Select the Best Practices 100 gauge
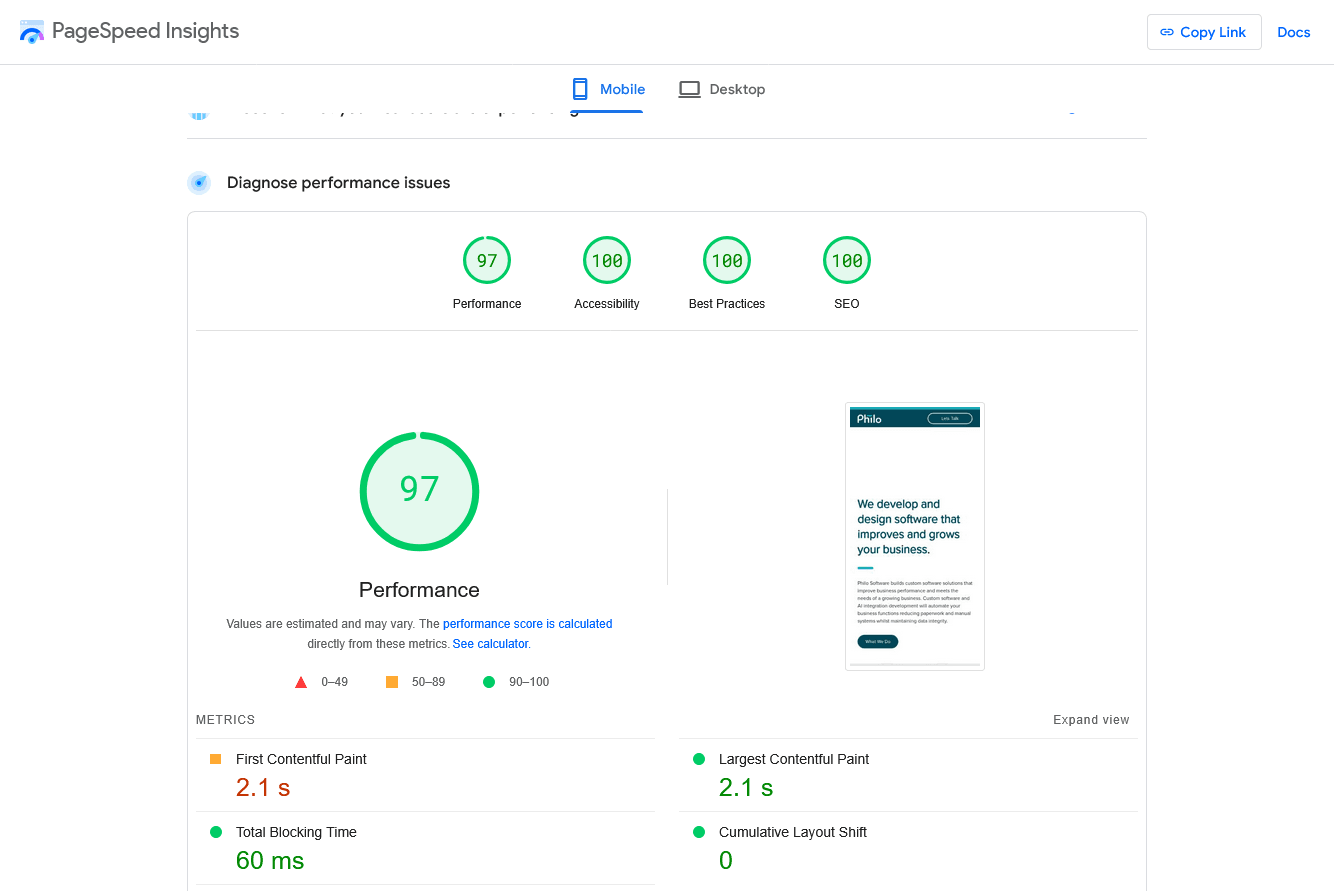Screen dimensions: 1334x891 coord(727,261)
